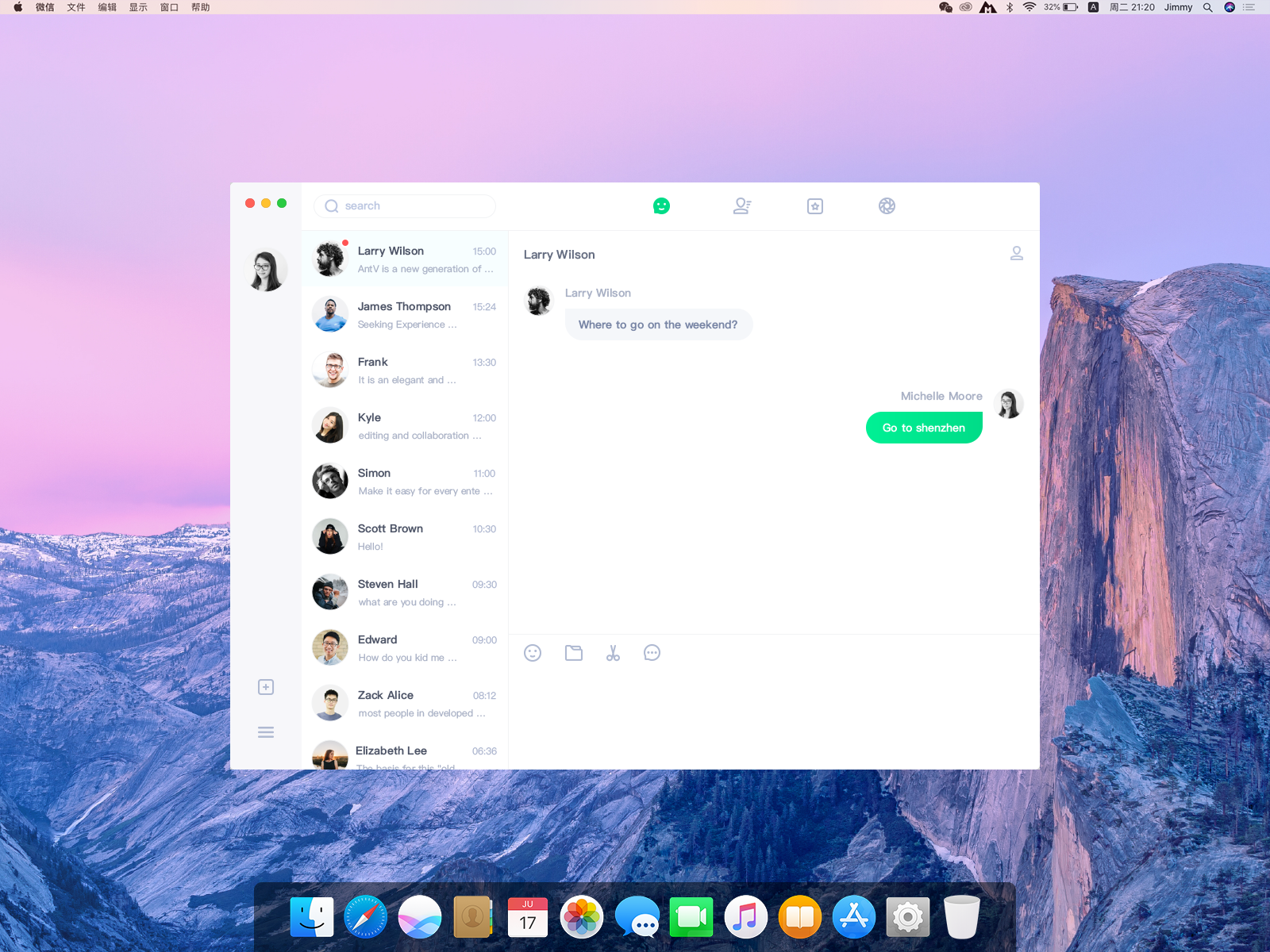Select Edward's conversation
This screenshot has width=1270, height=952.
405,648
